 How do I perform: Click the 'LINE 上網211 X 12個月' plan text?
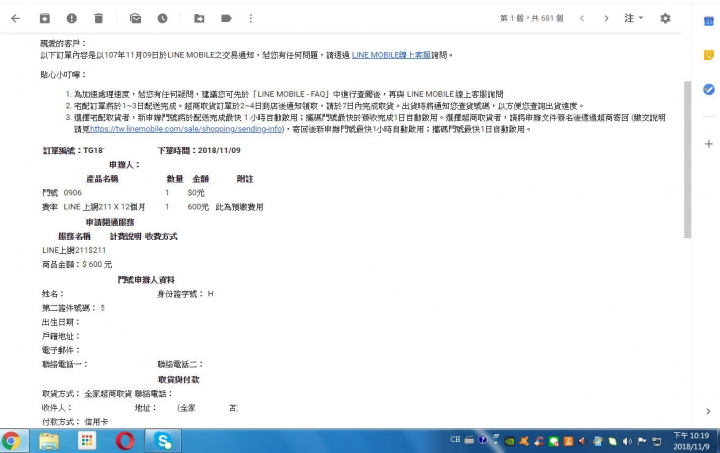(104, 207)
